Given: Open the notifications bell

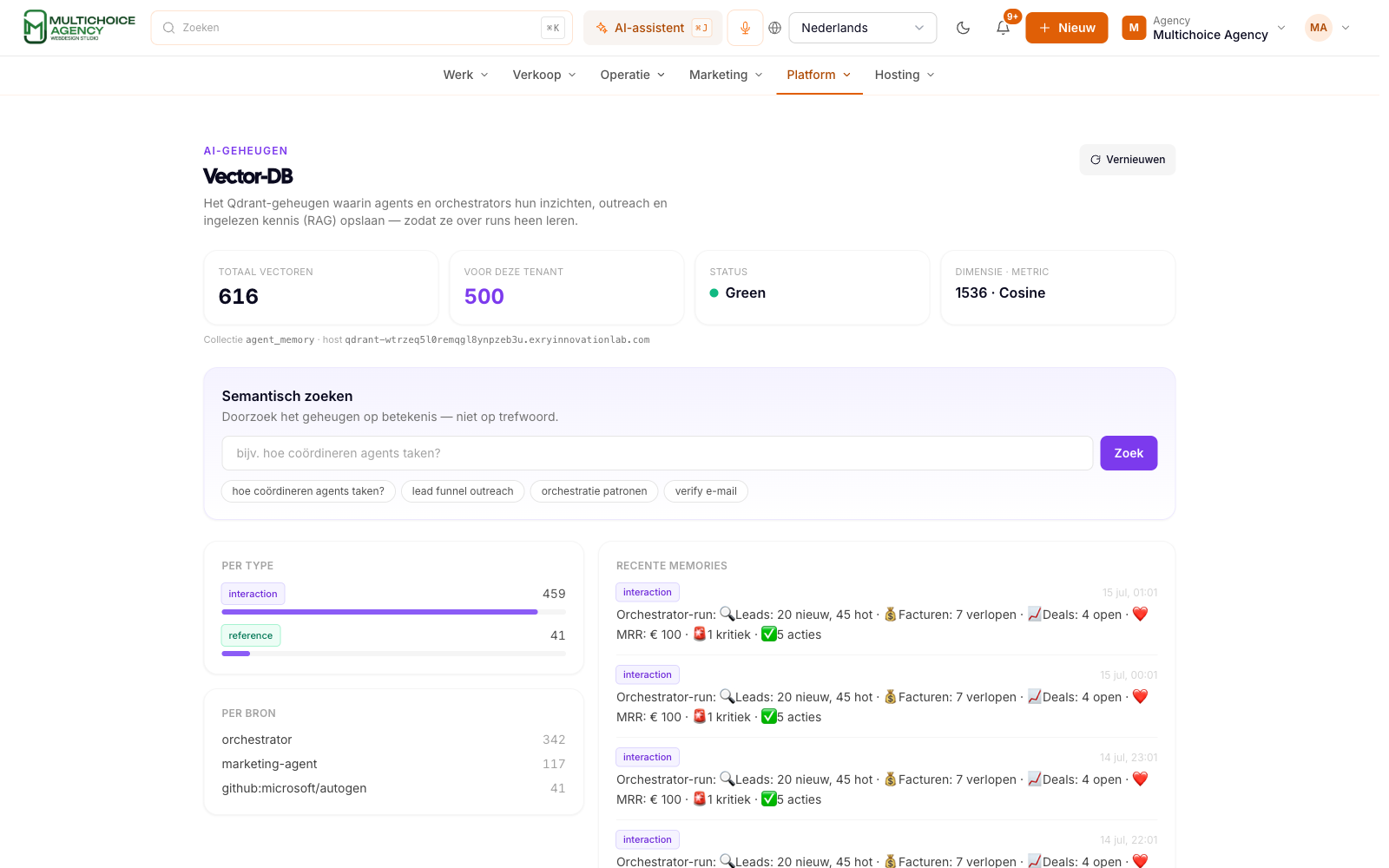Looking at the screenshot, I should (1003, 28).
